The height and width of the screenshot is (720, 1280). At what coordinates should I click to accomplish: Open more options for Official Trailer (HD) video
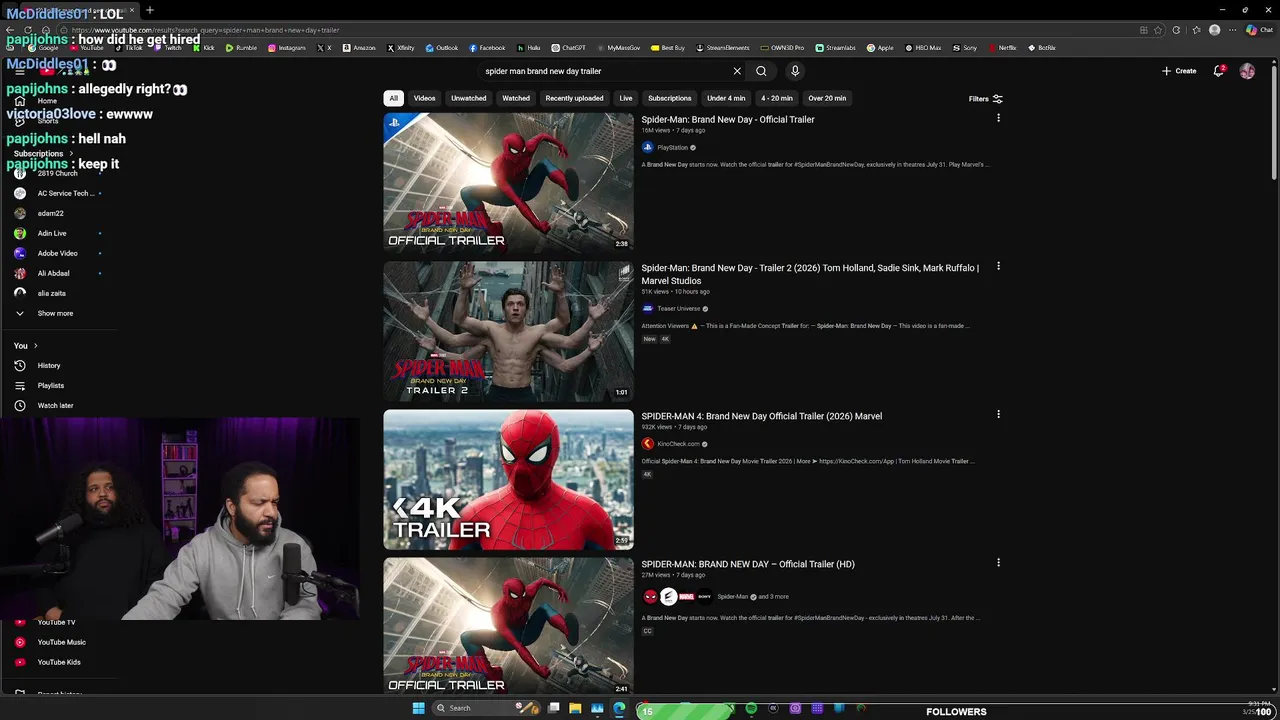pos(998,562)
